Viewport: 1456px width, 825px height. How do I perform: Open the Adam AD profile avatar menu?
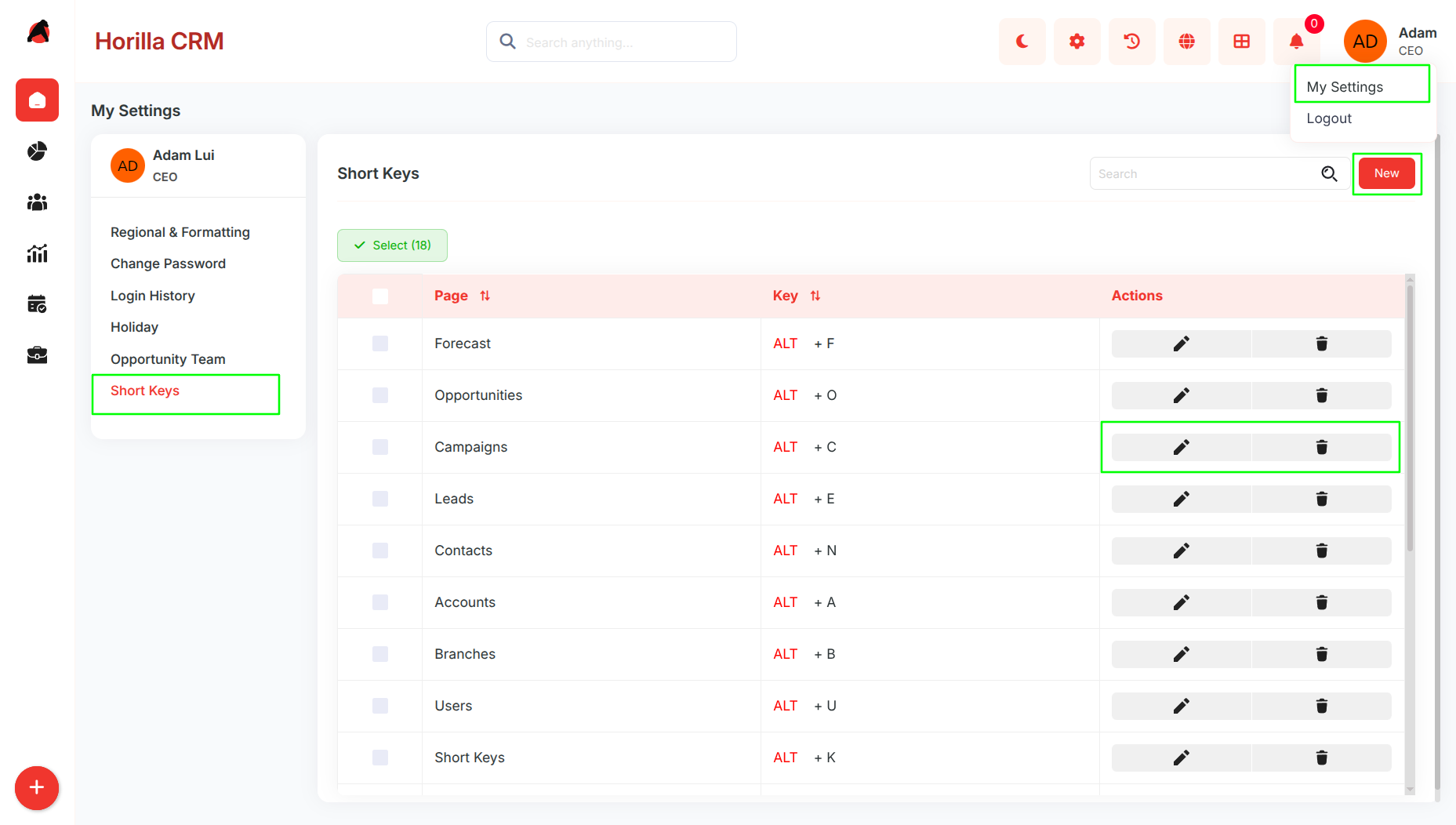(x=1365, y=42)
